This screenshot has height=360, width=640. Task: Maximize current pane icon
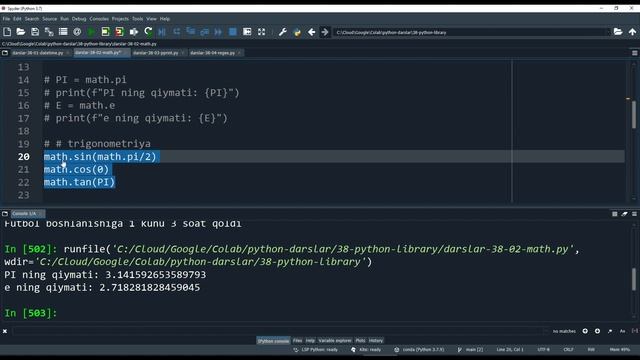click(247, 32)
